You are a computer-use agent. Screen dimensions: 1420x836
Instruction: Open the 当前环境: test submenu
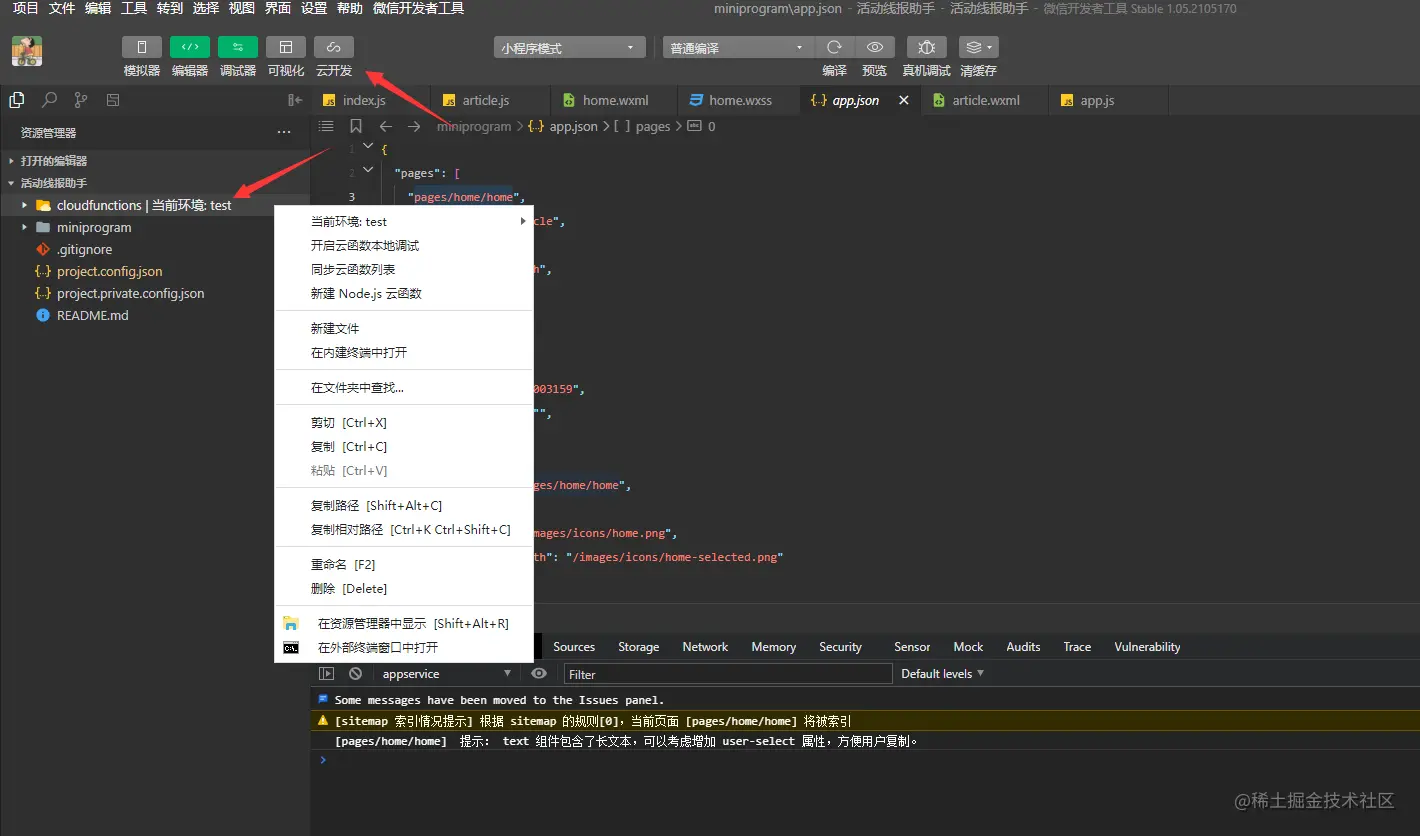404,222
